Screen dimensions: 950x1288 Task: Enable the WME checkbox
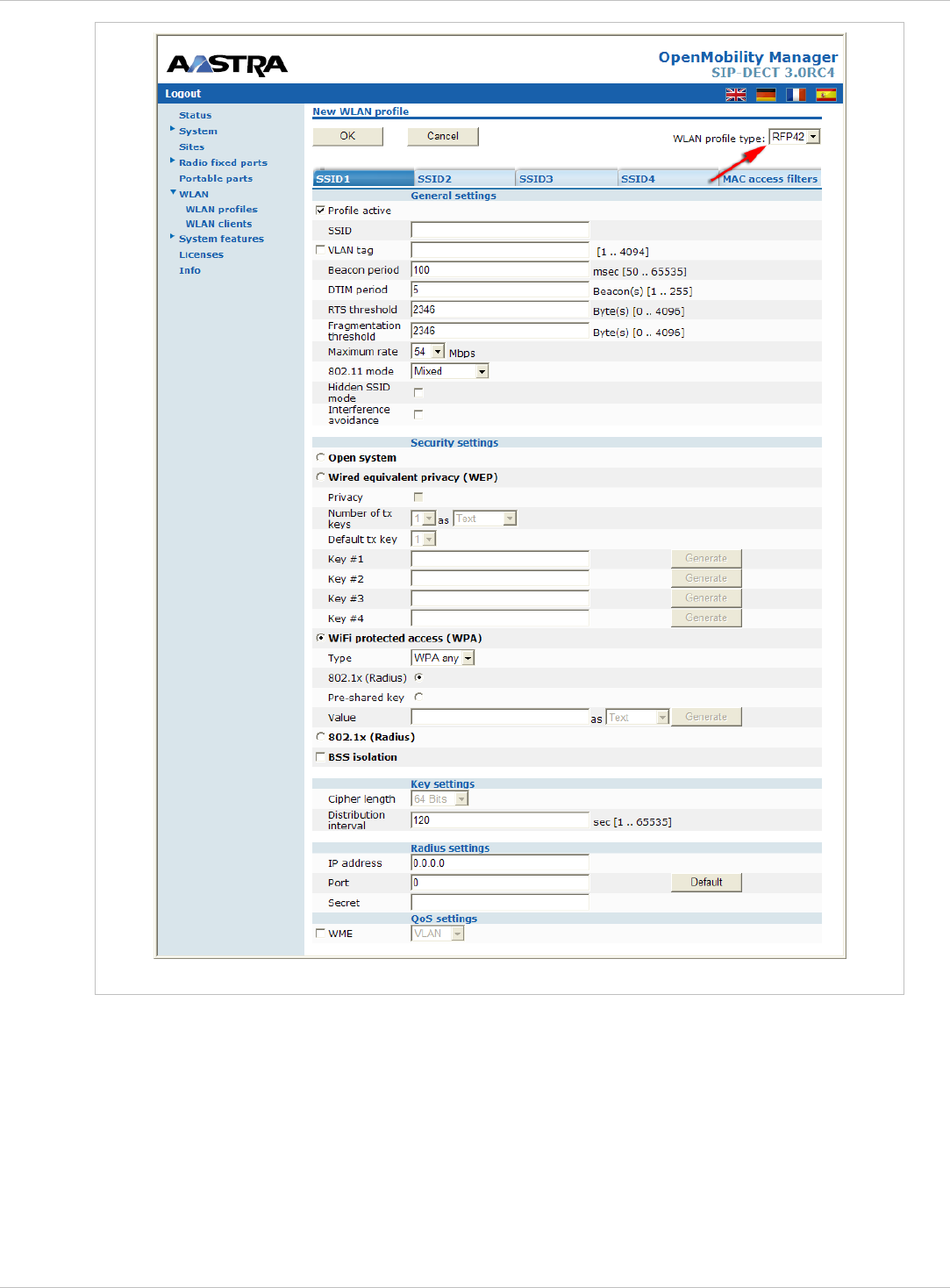pyautogui.click(x=320, y=934)
